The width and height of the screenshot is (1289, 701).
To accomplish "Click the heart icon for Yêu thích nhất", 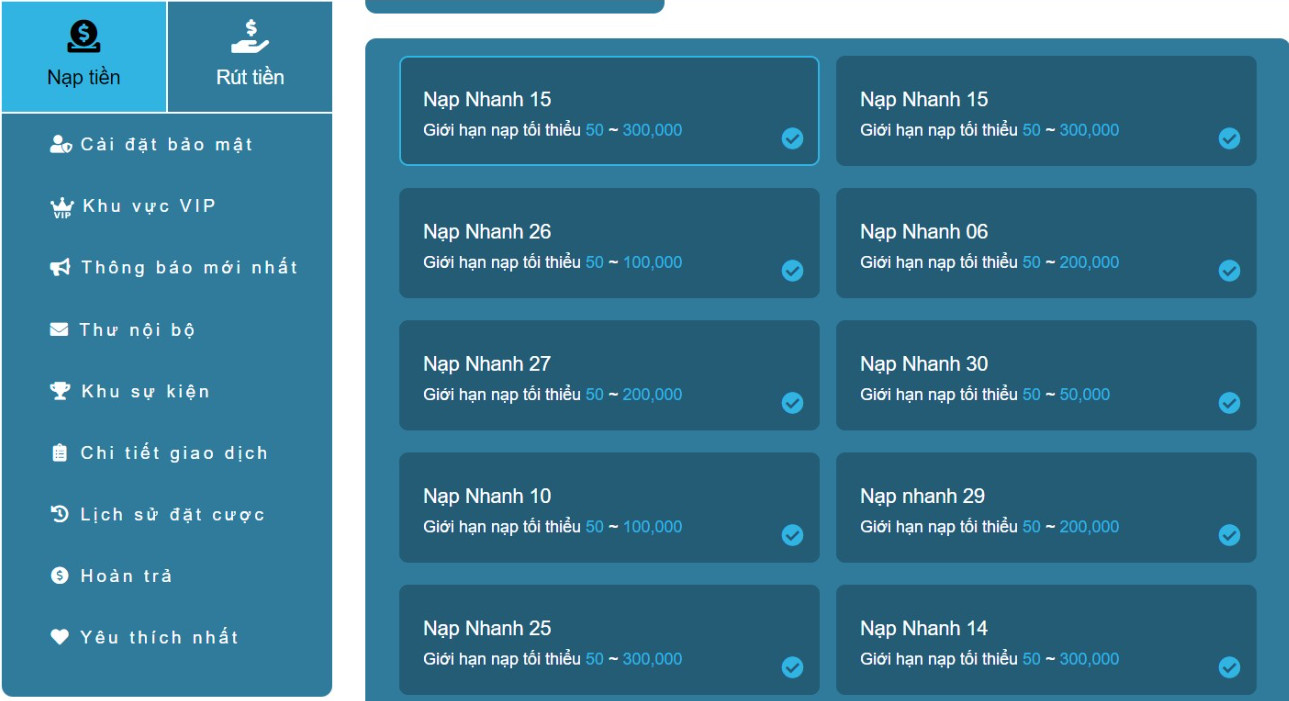I will [60, 637].
